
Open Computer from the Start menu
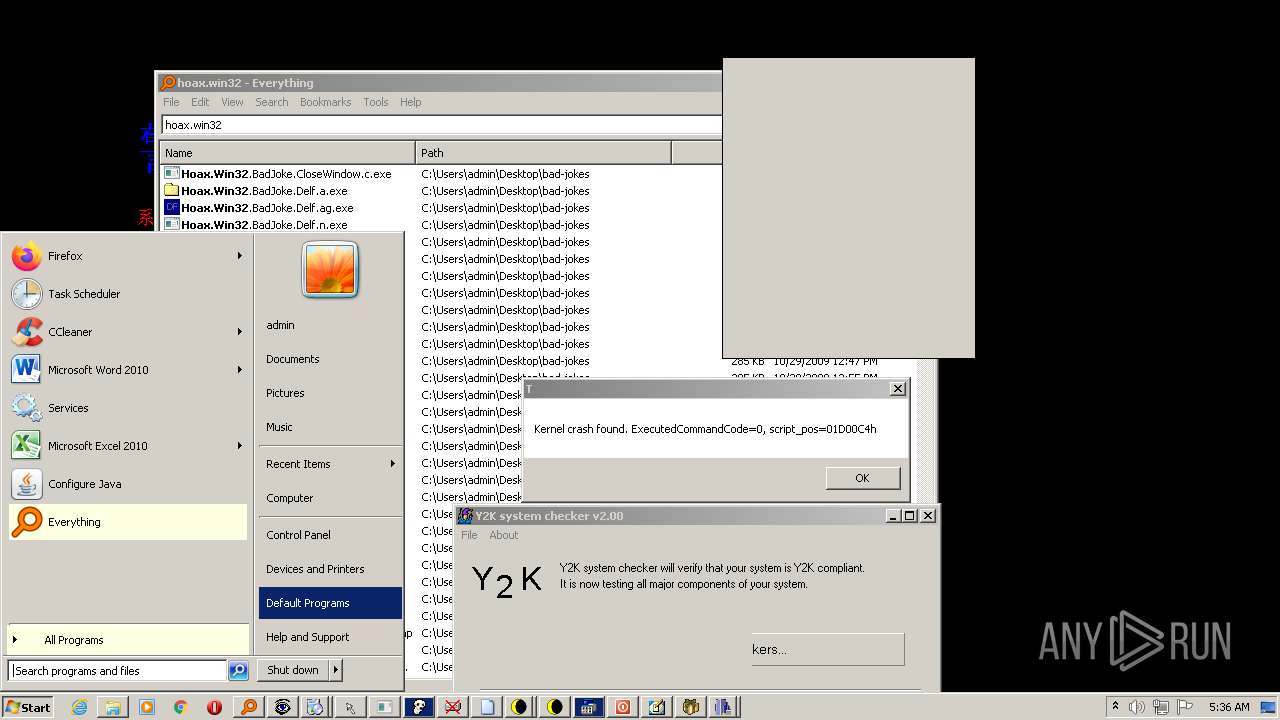(330, 498)
